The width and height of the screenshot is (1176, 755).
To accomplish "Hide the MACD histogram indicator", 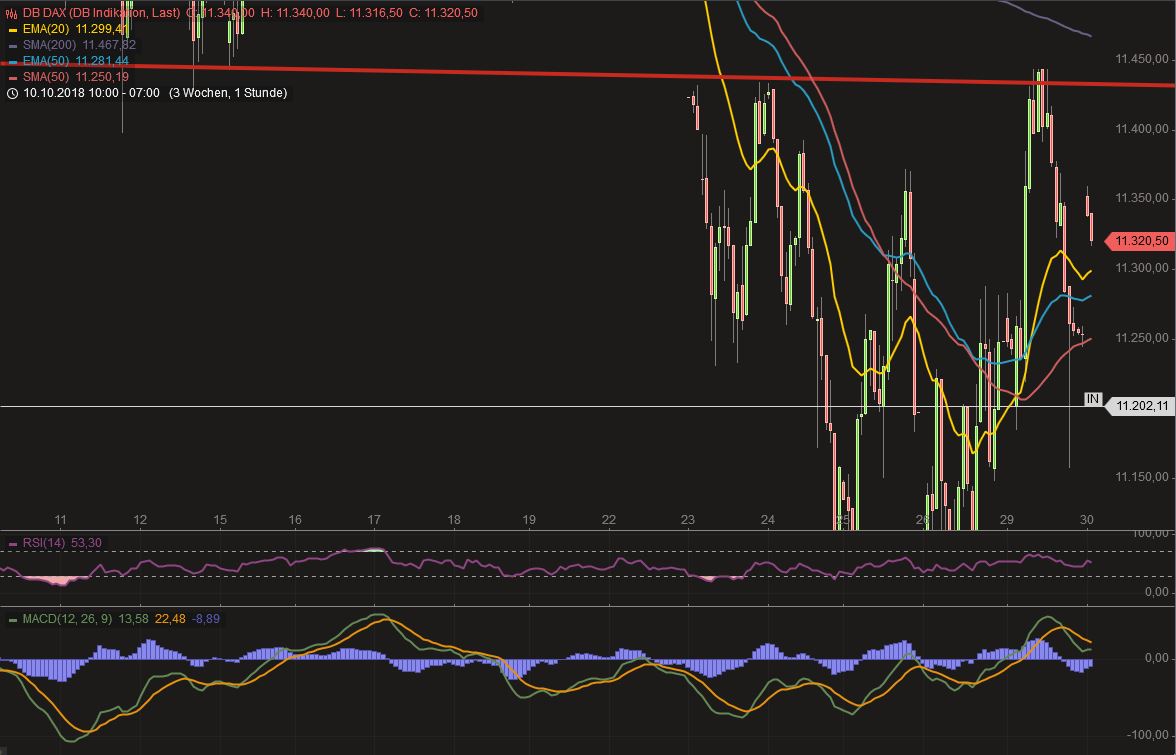I will (70, 619).
